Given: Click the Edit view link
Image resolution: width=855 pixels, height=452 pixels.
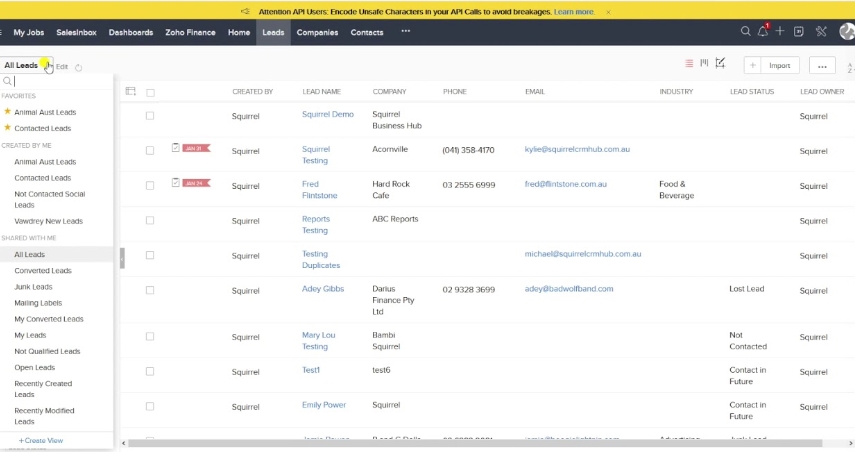Looking at the screenshot, I should pos(62,67).
